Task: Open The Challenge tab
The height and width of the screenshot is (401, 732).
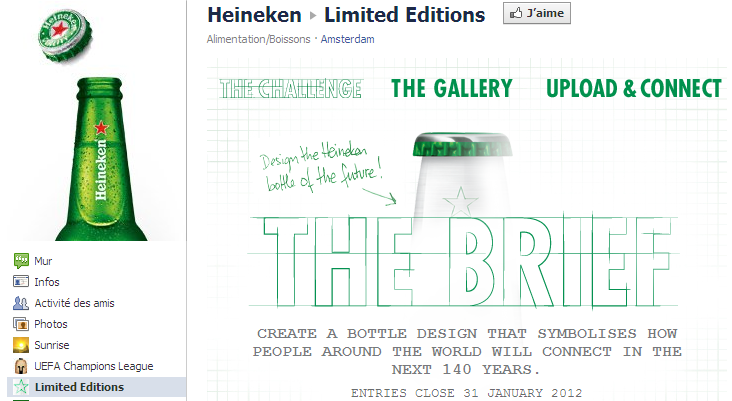Action: 290,89
